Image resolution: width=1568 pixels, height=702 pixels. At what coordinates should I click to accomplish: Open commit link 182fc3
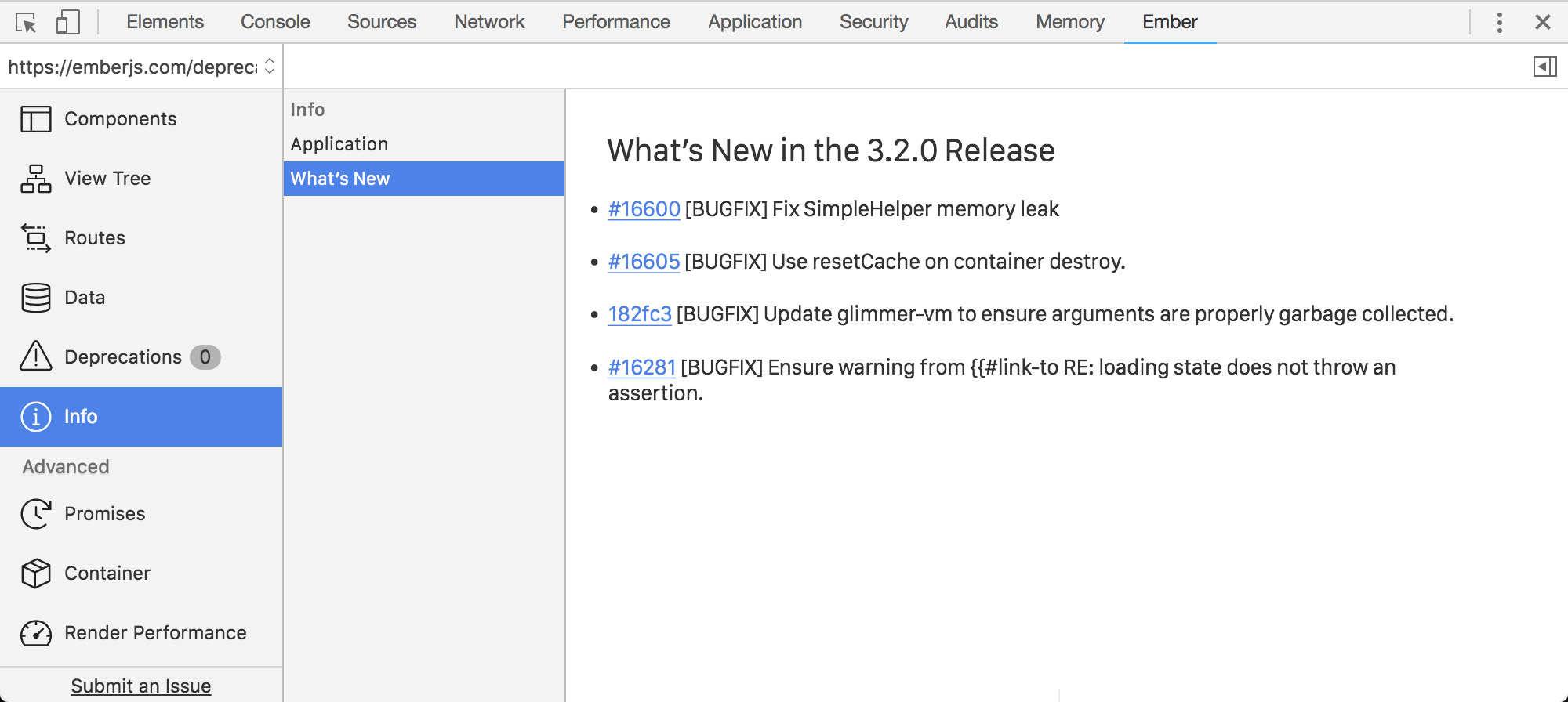(x=640, y=314)
